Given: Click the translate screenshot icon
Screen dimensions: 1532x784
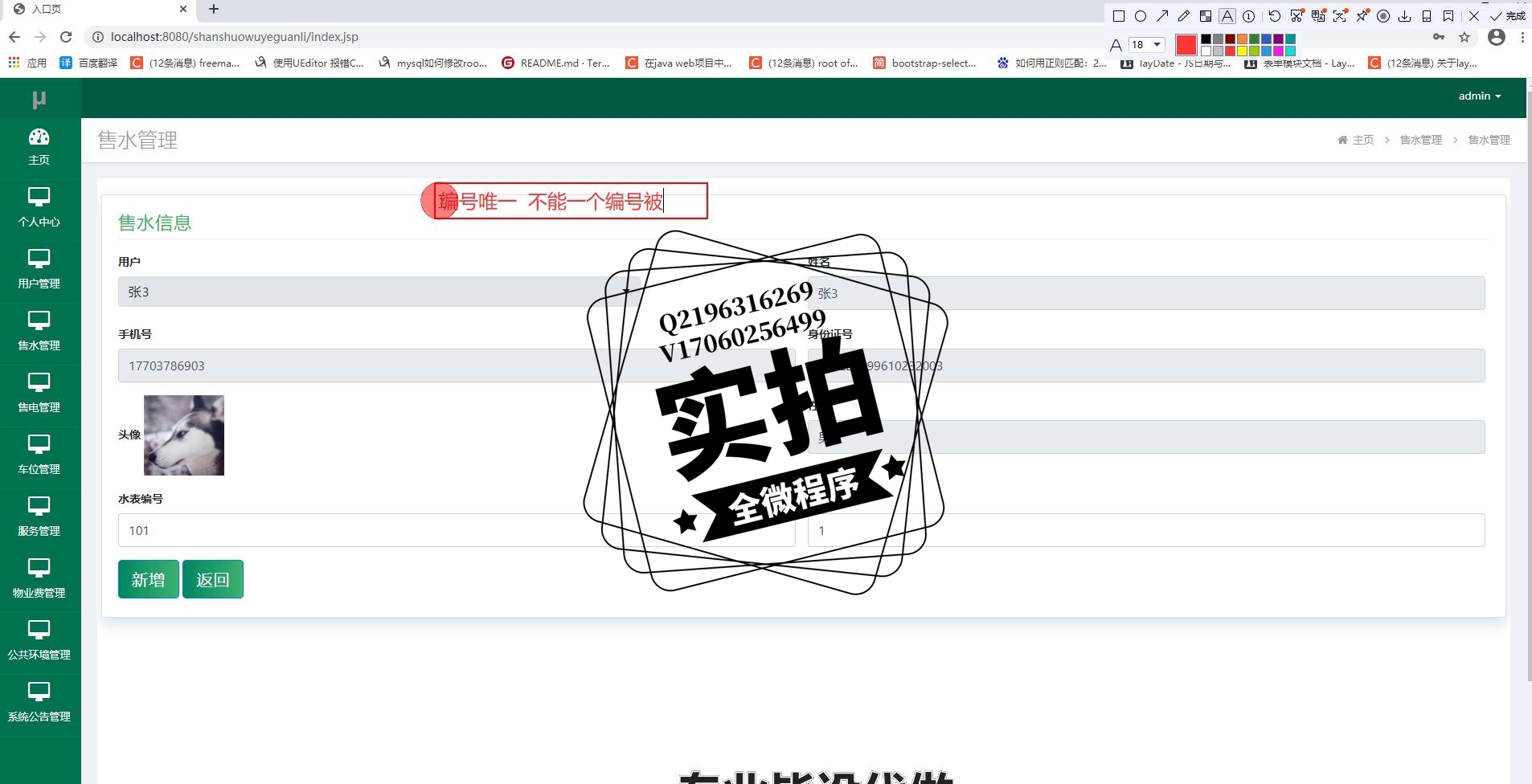Looking at the screenshot, I should 1318,16.
